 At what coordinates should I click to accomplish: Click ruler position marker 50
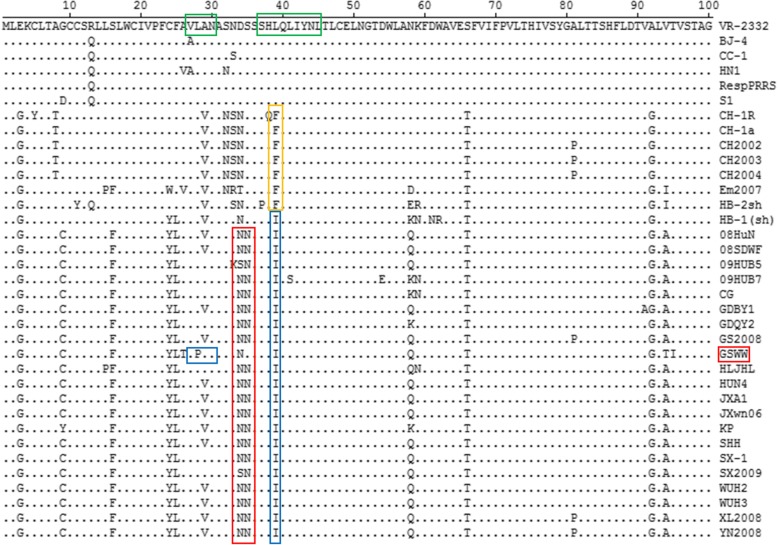(353, 7)
